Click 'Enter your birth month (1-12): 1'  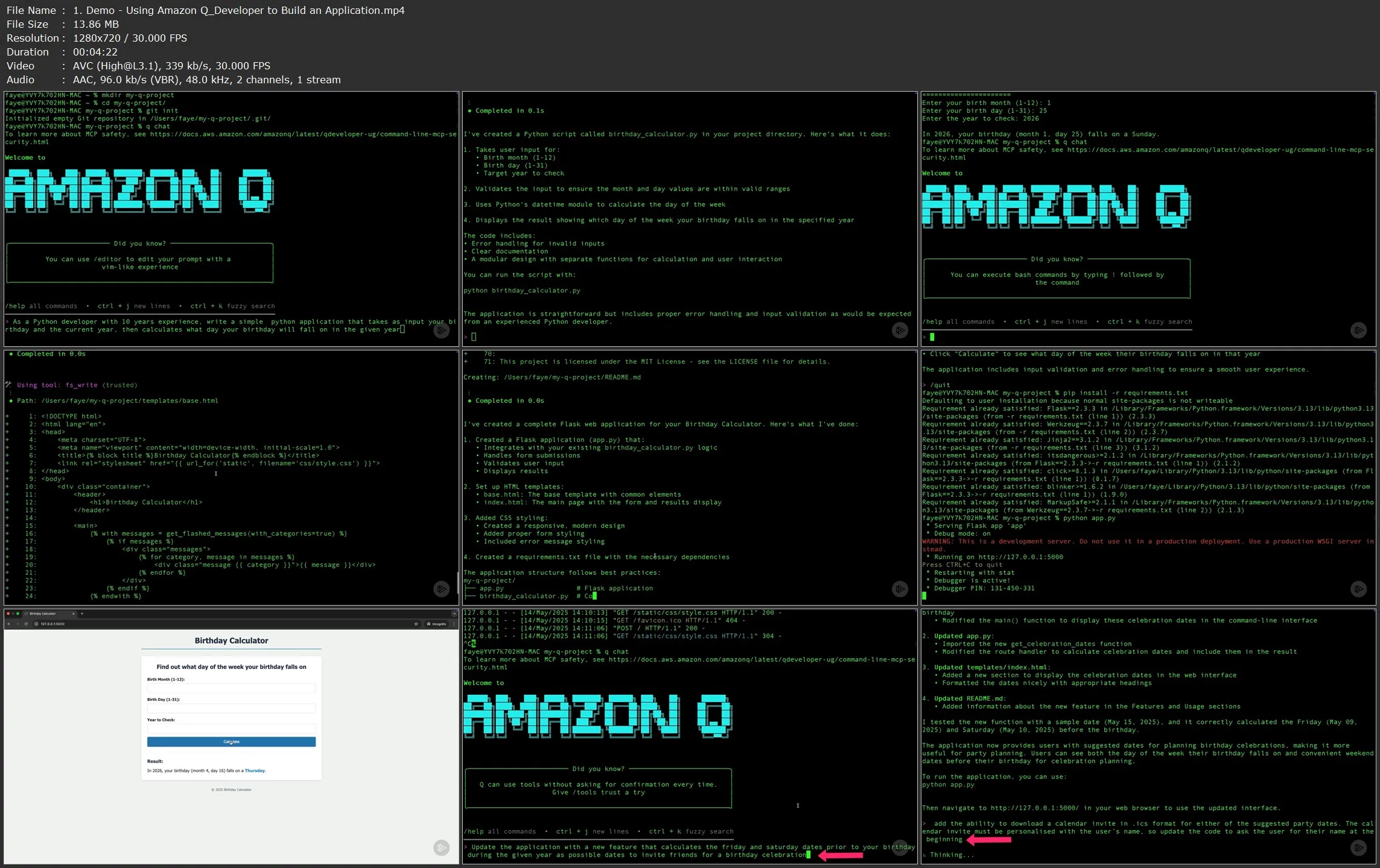(x=986, y=103)
